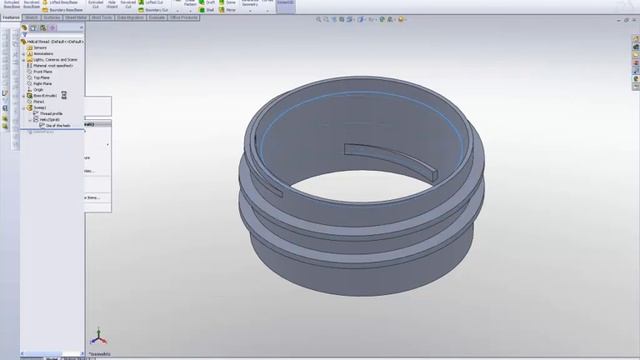Open the DimXpertManager tab
640x360 pixels.
[x=52, y=28]
